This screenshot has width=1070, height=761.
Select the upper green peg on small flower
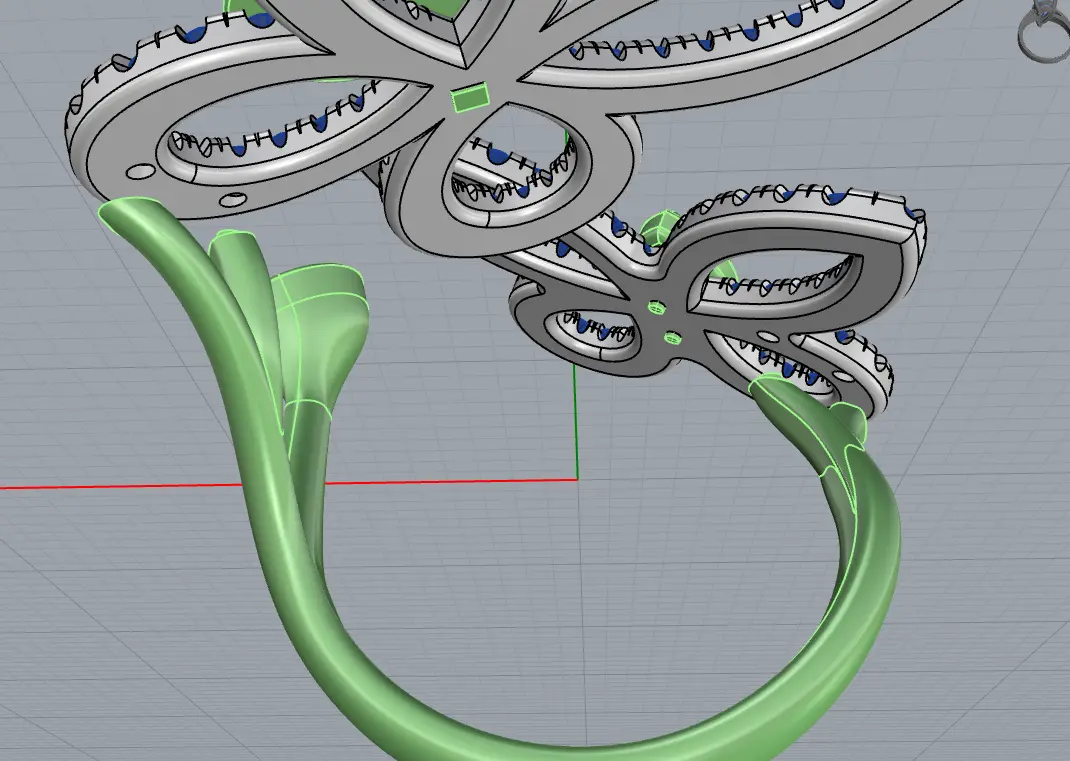(656, 307)
